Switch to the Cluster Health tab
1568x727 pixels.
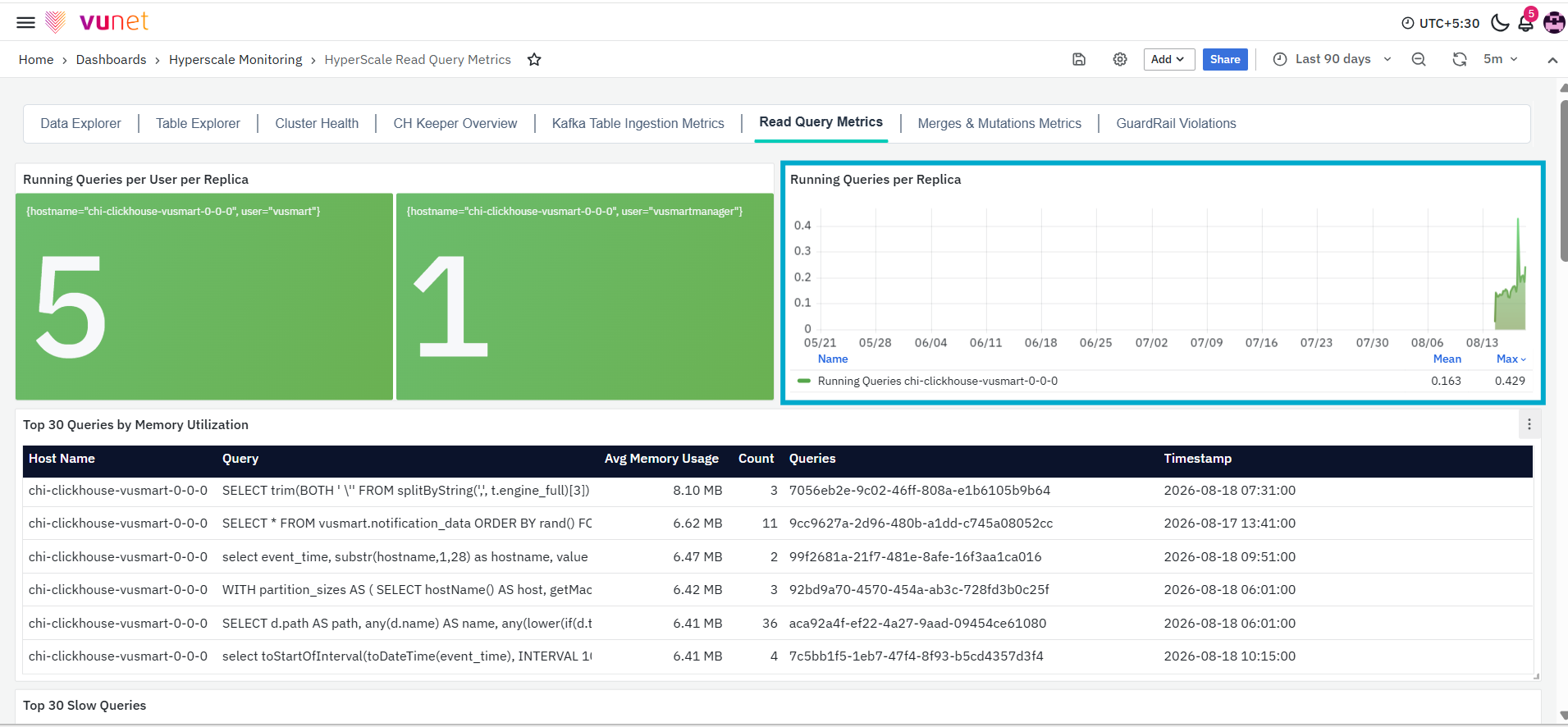point(317,123)
